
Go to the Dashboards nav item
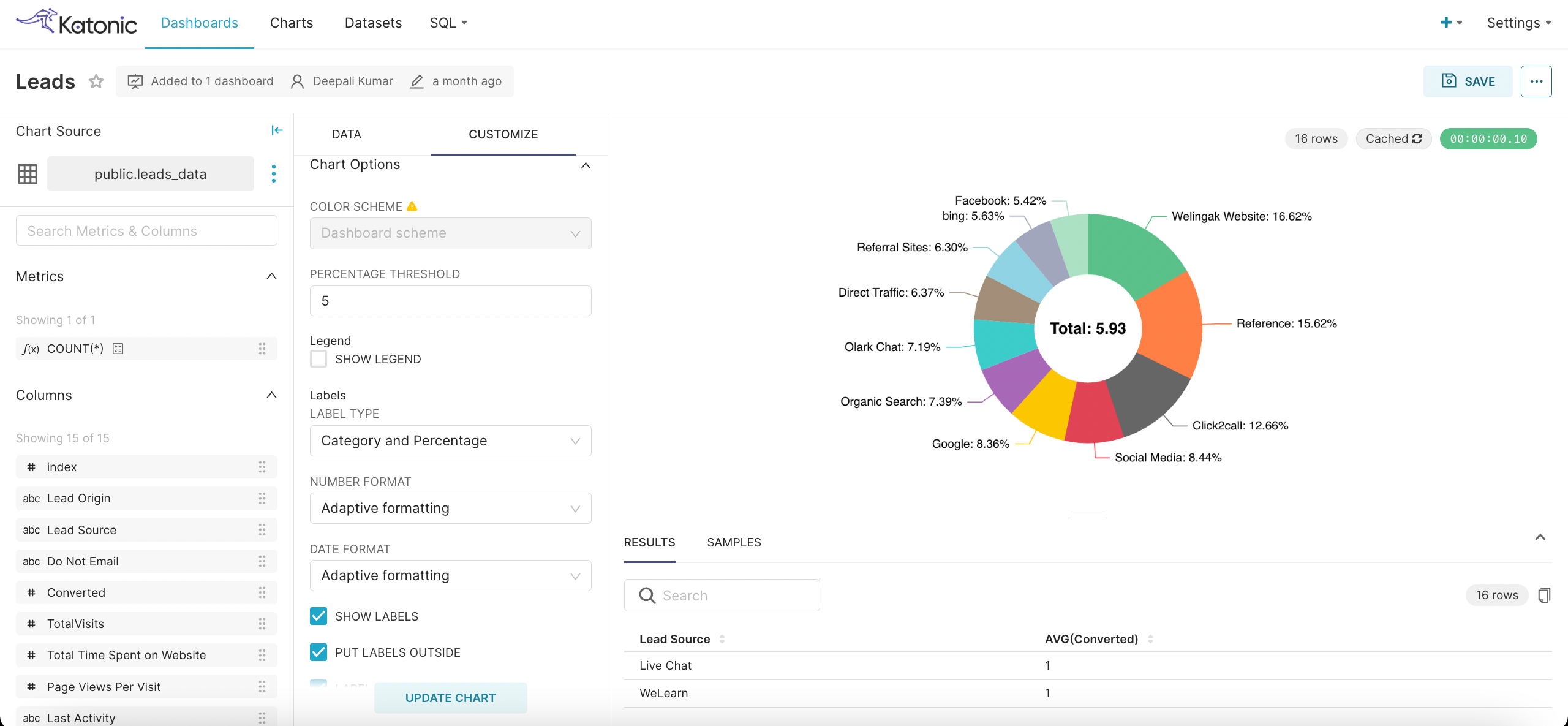[200, 23]
